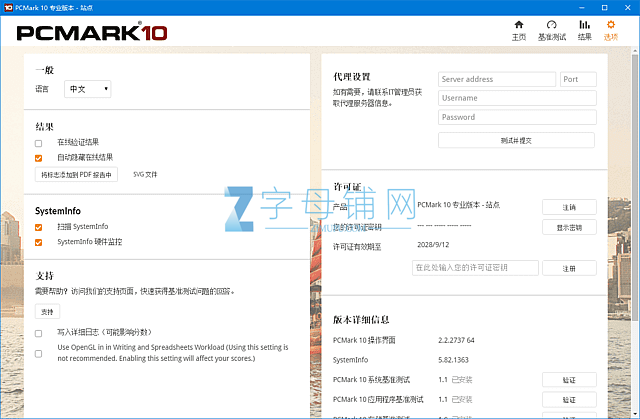This screenshot has width=640, height=419.
Task: Enable the Use OpenGL in Writing checkbox
Action: tap(38, 354)
